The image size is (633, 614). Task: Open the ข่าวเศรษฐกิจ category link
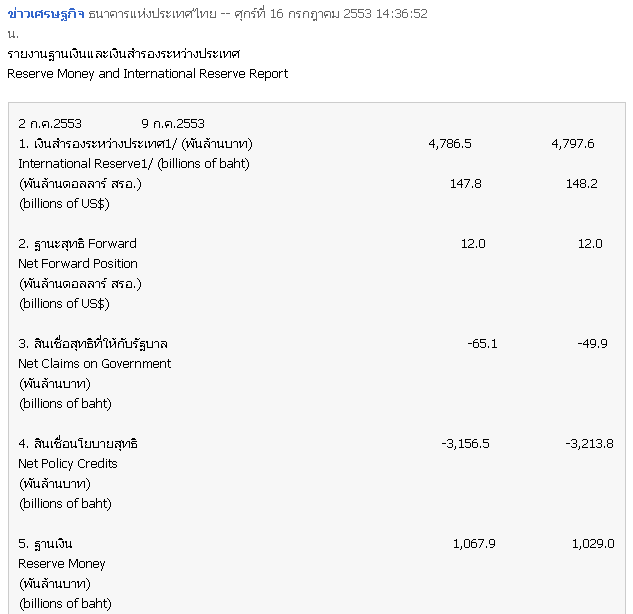point(46,14)
